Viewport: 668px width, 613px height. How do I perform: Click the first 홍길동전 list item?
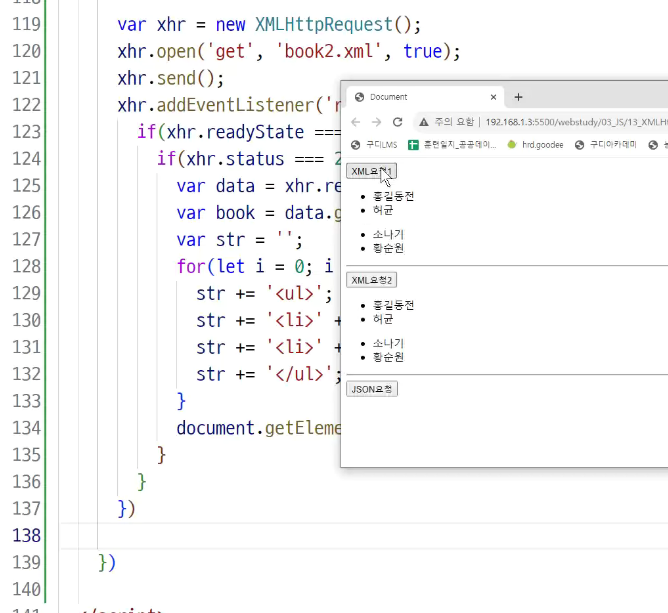[394, 196]
